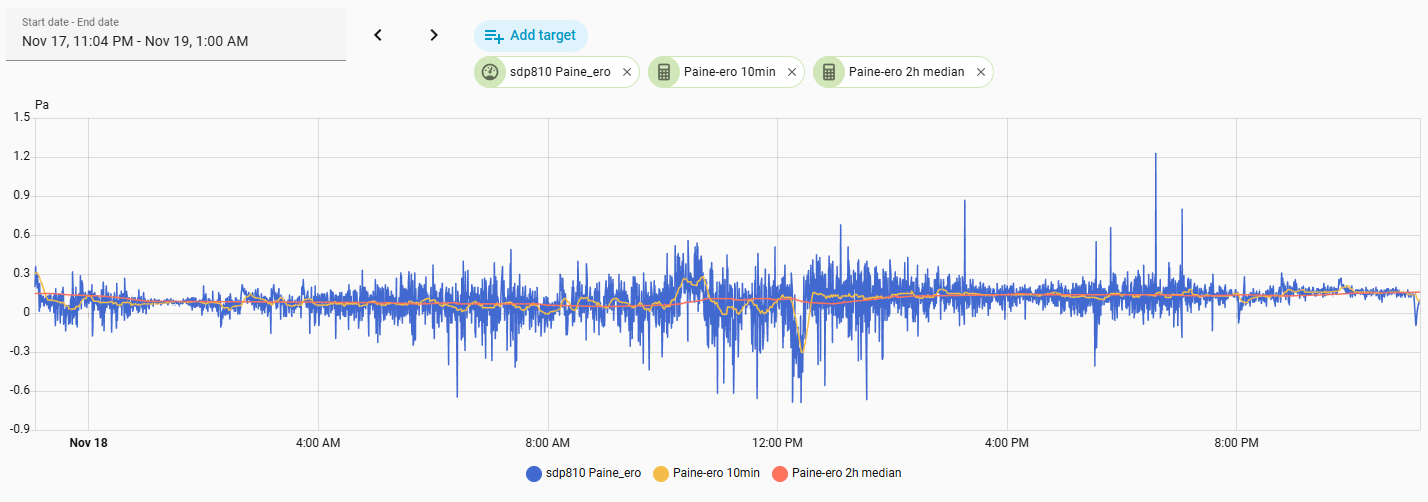Click the red legend dot for 2h median
Screen dimensions: 1428x502
pos(781,473)
